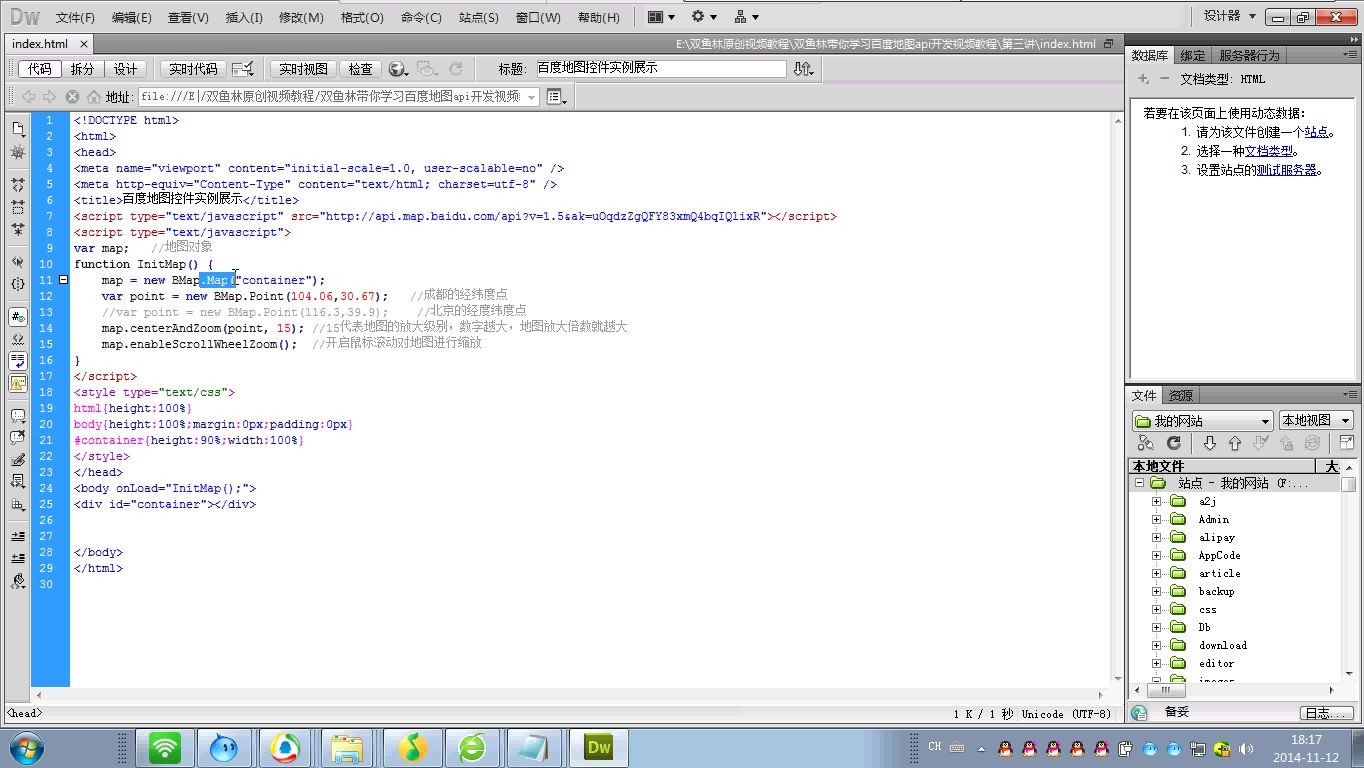The image size is (1364, 768).
Task: Open 文件(F) menu
Action: [75, 17]
